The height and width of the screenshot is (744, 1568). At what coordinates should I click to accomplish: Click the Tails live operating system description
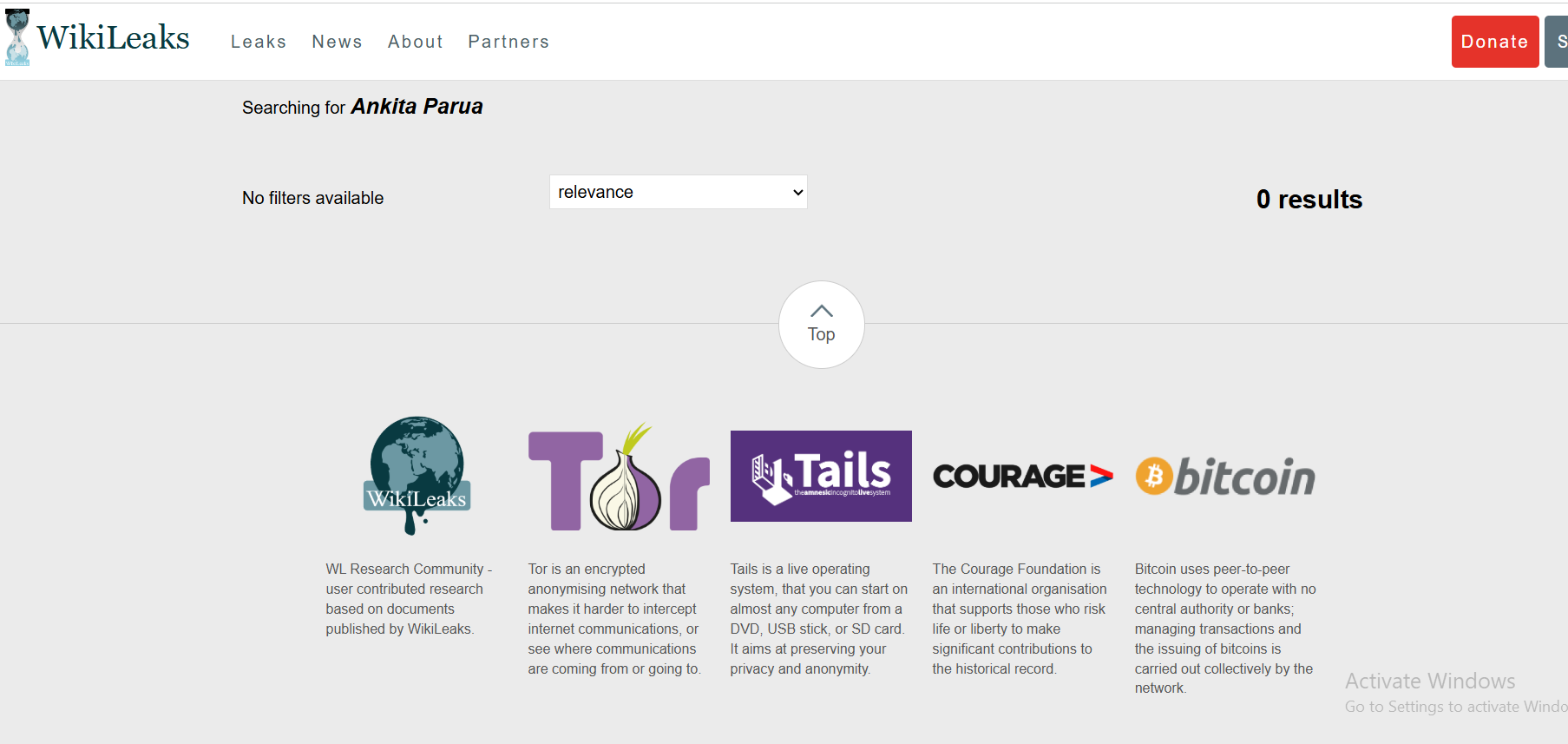click(x=818, y=619)
